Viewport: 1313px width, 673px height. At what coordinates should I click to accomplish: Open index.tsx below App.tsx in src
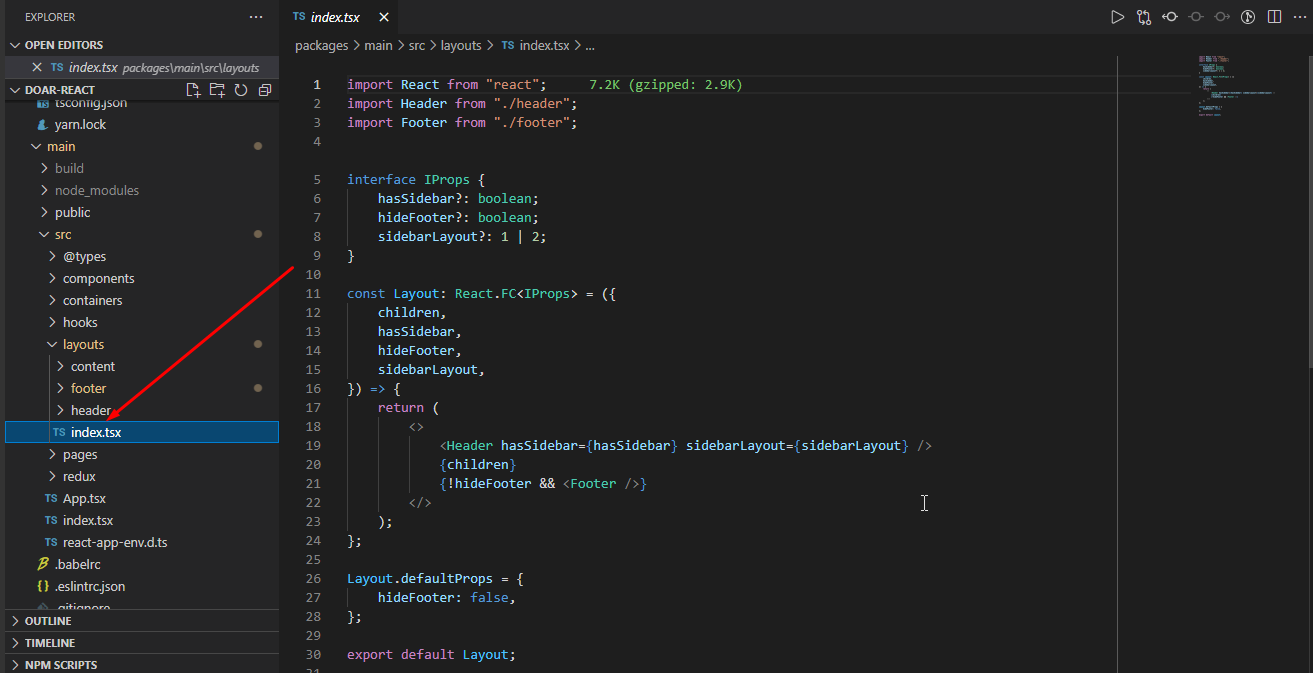pos(142,520)
